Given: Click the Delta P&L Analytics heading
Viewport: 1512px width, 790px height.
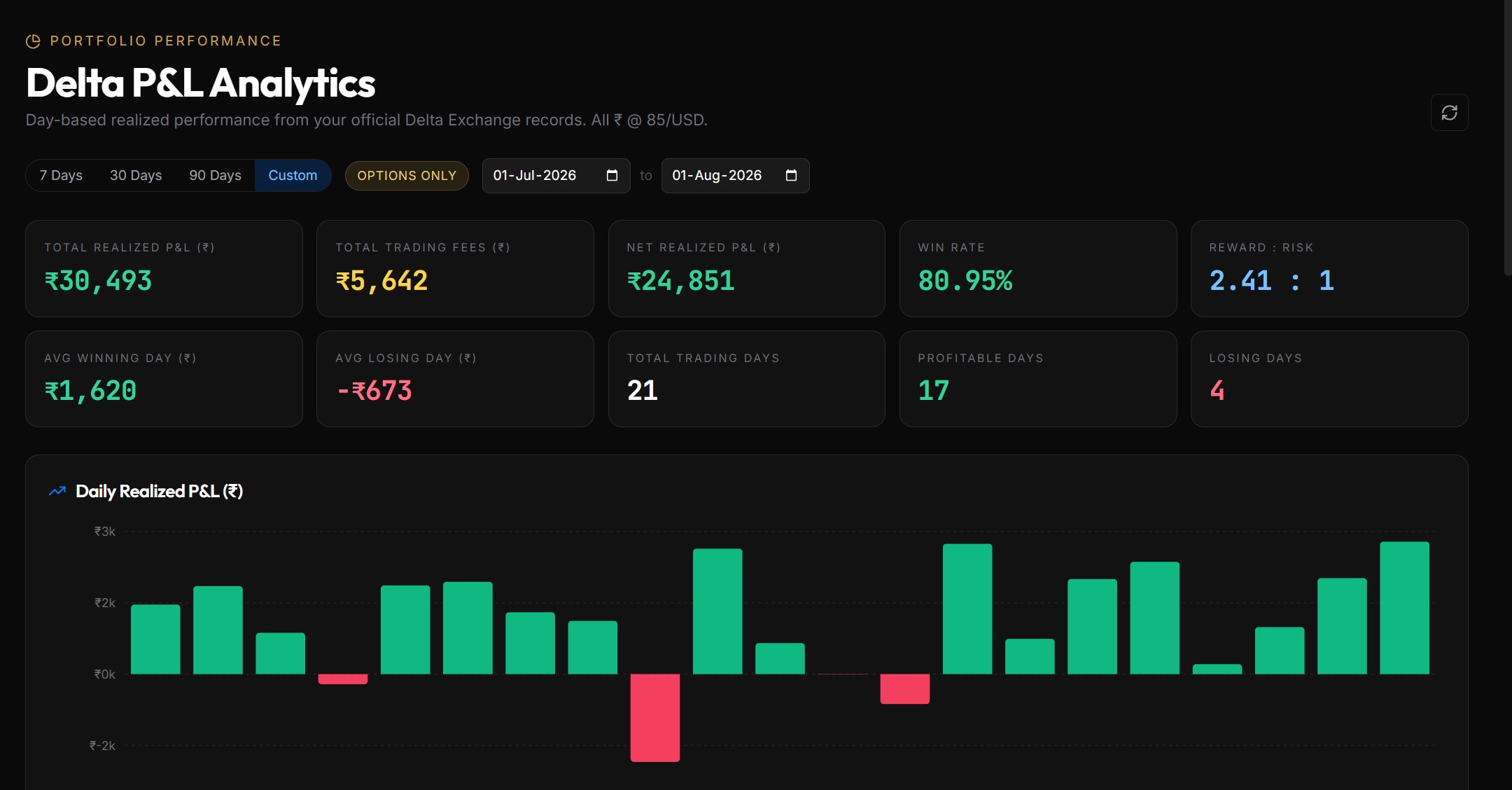Looking at the screenshot, I should coord(201,83).
